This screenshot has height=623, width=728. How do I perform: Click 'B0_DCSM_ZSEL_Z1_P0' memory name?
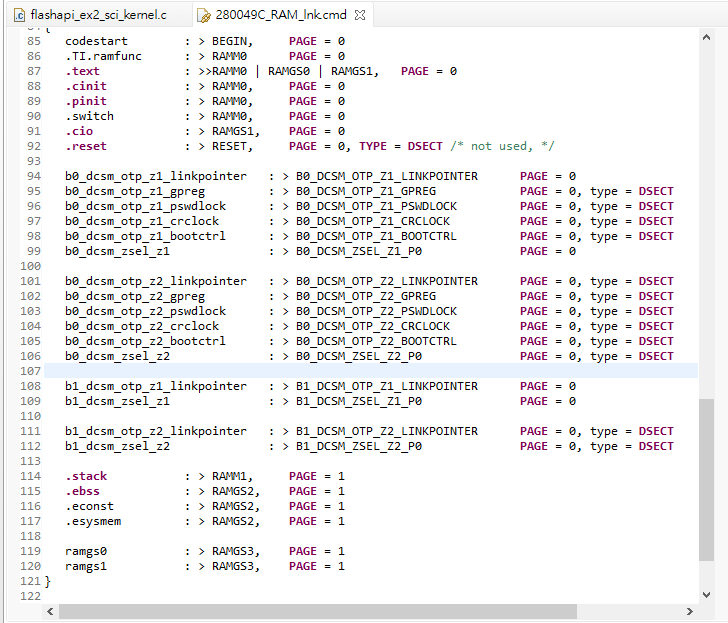click(x=359, y=251)
